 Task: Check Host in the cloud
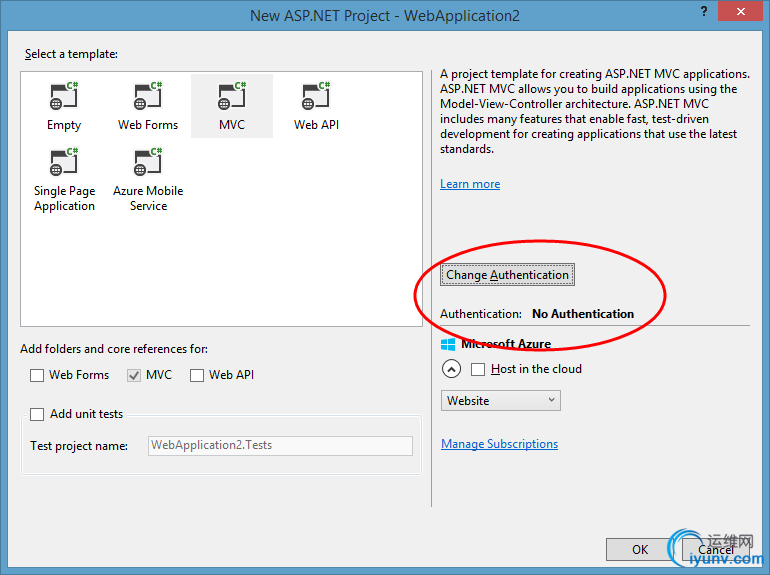(x=478, y=369)
